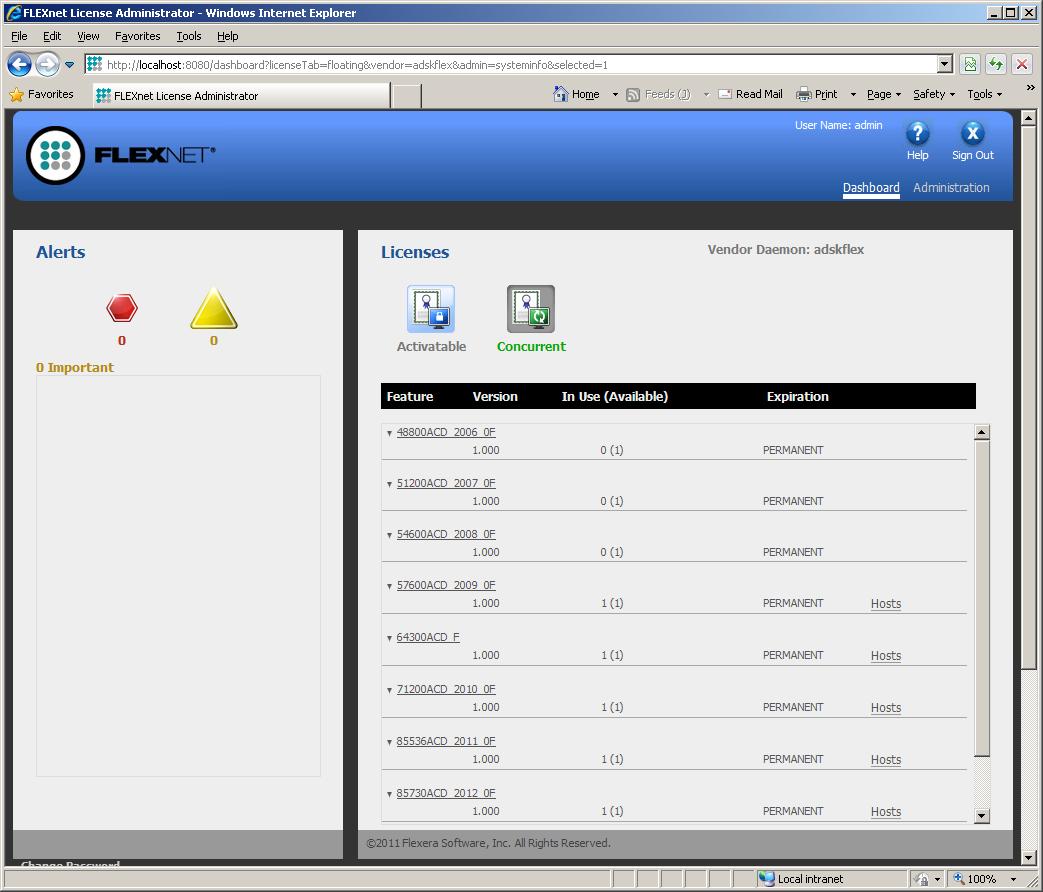Screen dimensions: 1043x892
Task: Collapse the 48800ACD_2006_0F feature row
Action: point(389,433)
